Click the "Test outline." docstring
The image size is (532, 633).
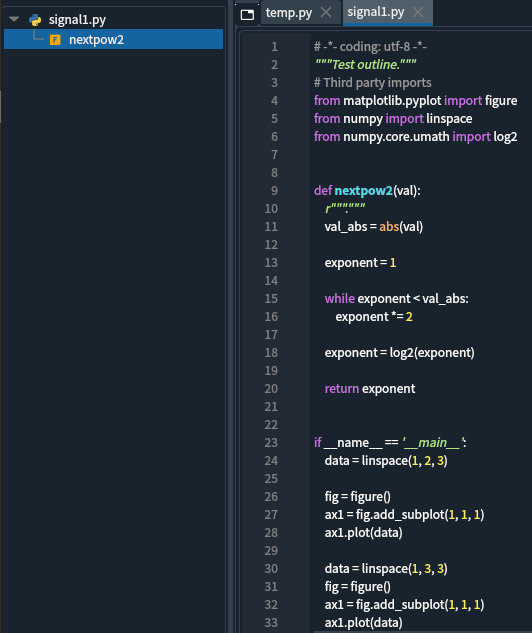coord(366,65)
